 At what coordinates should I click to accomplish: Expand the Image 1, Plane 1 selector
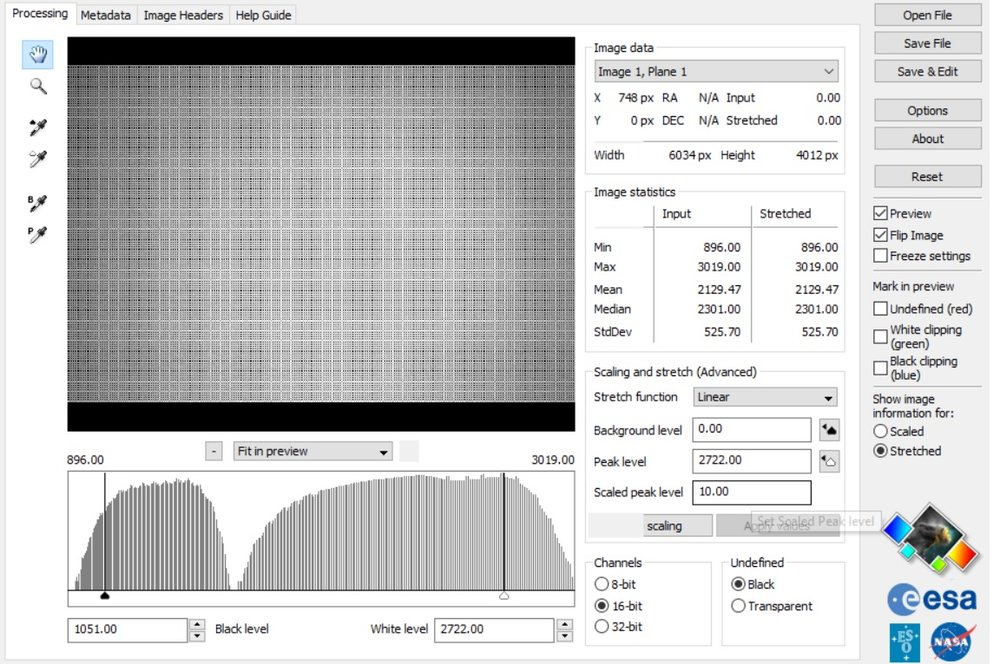pyautogui.click(x=716, y=72)
